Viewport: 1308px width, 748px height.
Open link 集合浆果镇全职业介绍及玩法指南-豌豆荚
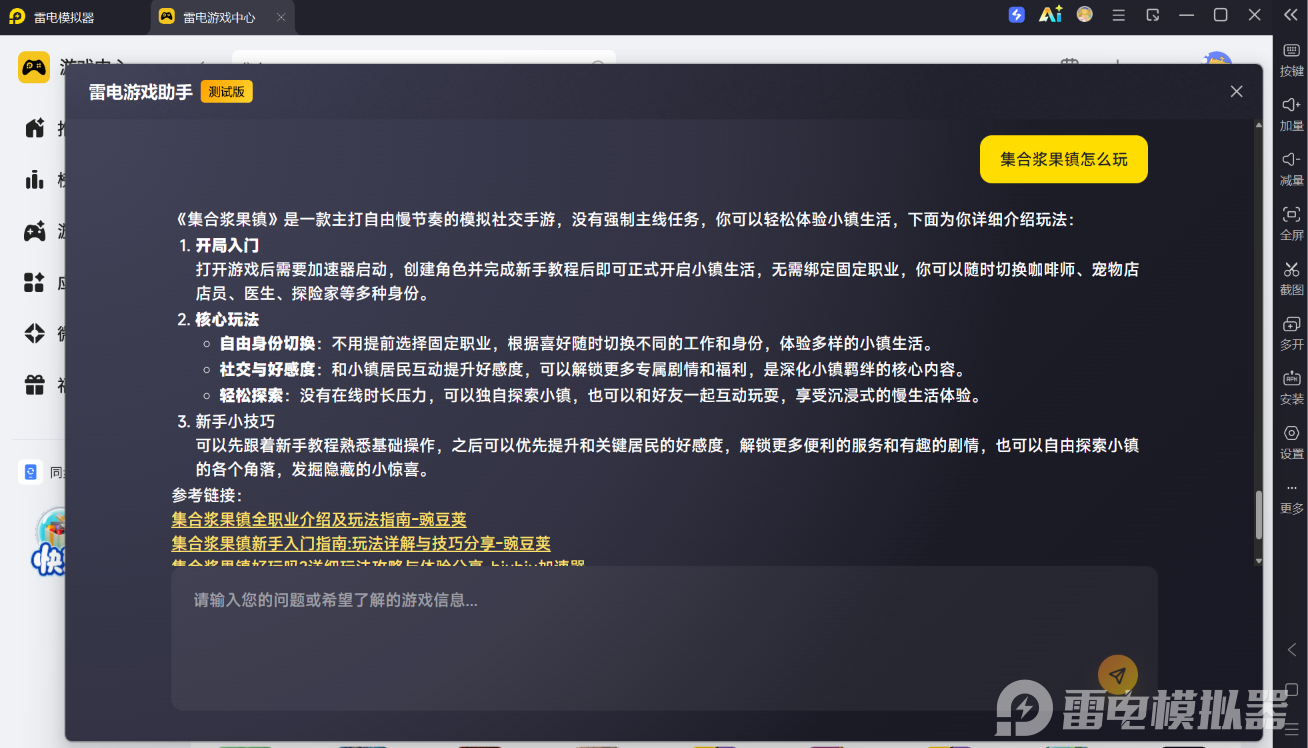pos(319,519)
